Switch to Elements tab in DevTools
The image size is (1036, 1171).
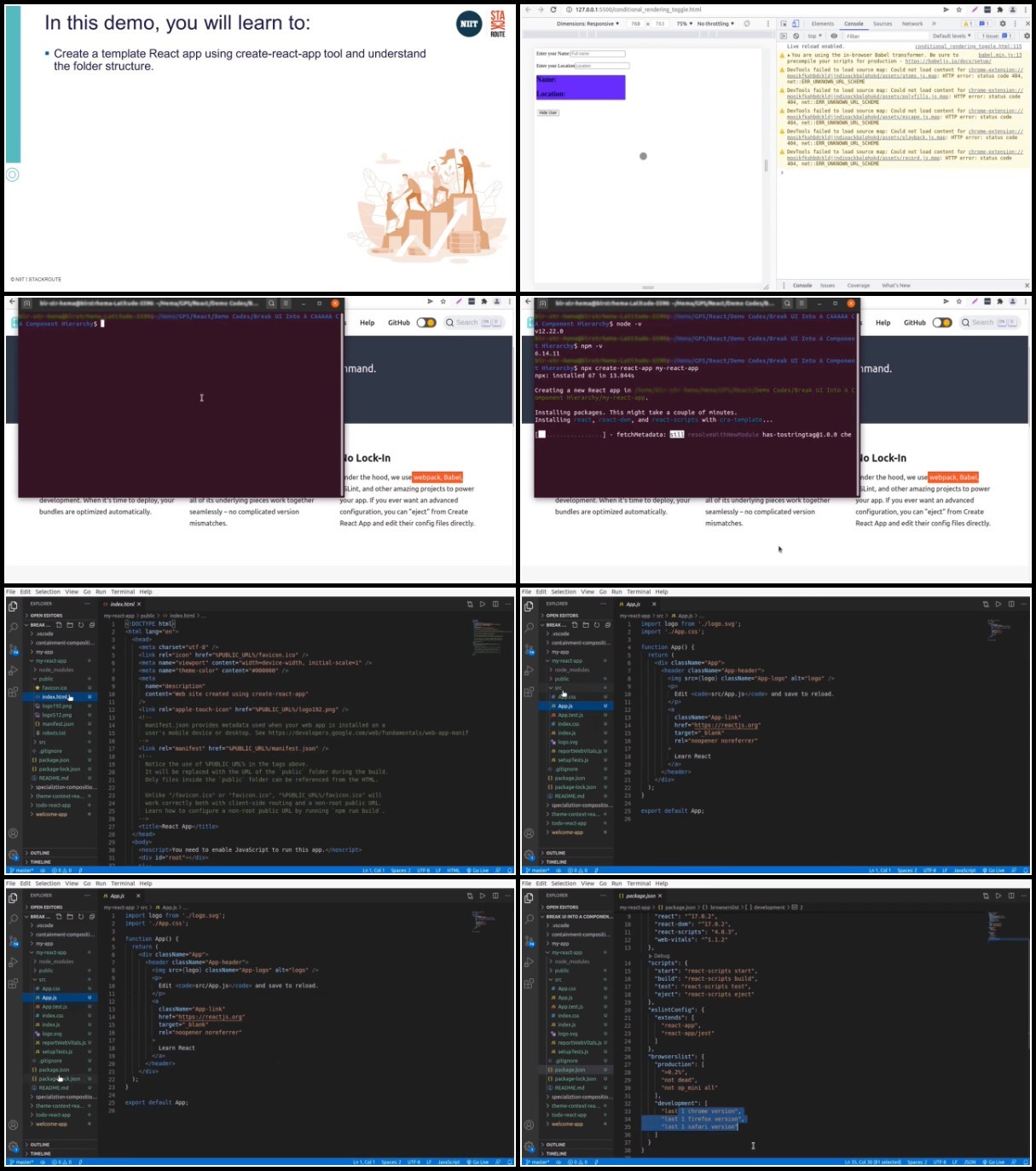[x=823, y=24]
